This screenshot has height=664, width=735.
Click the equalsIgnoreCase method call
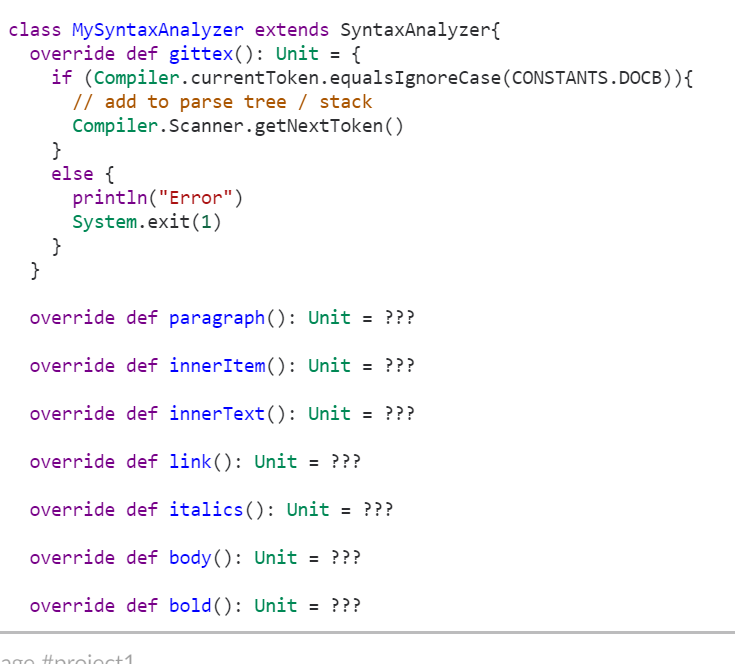(x=415, y=78)
